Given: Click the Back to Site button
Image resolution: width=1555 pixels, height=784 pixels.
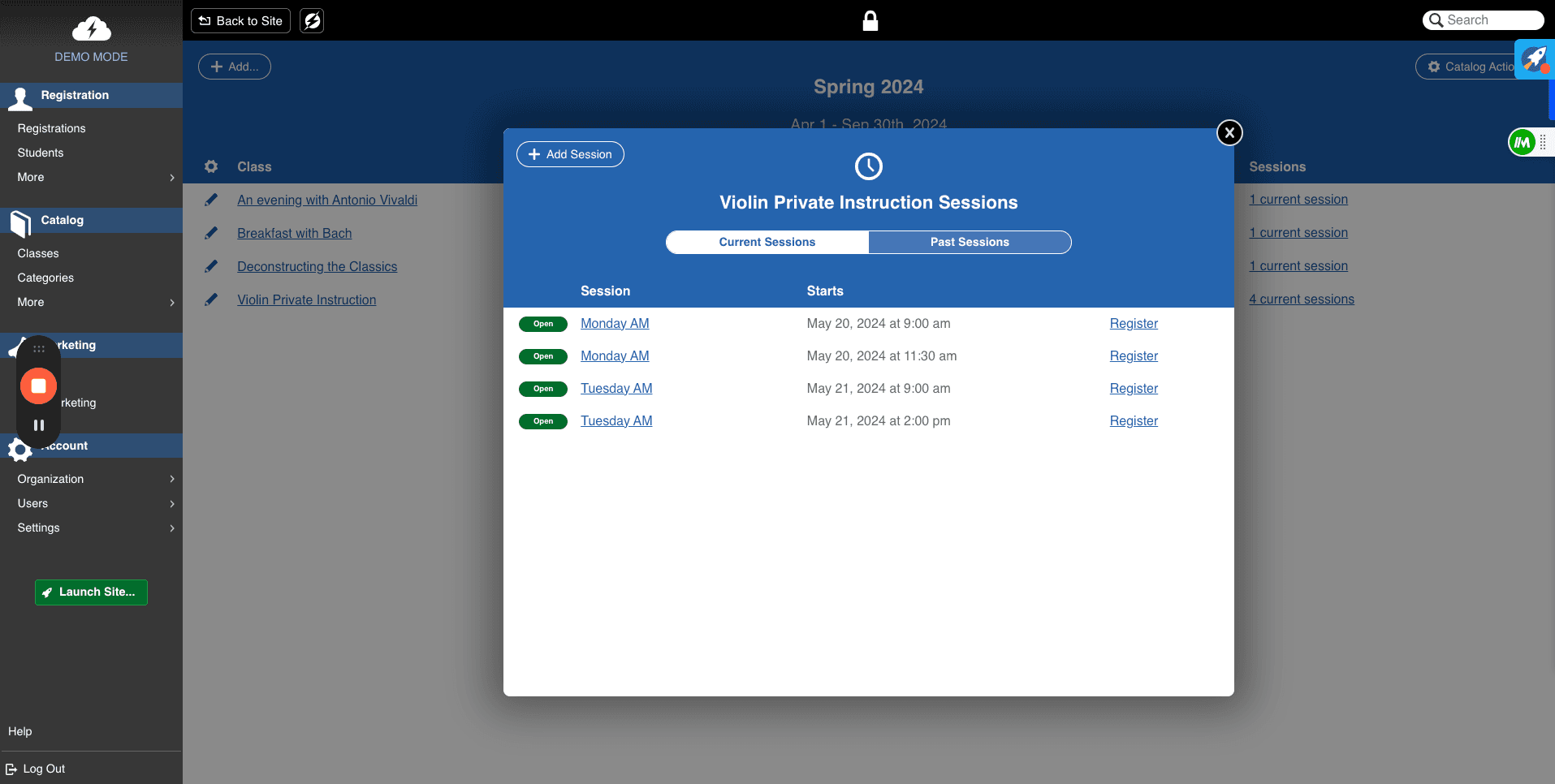Looking at the screenshot, I should pyautogui.click(x=240, y=20).
